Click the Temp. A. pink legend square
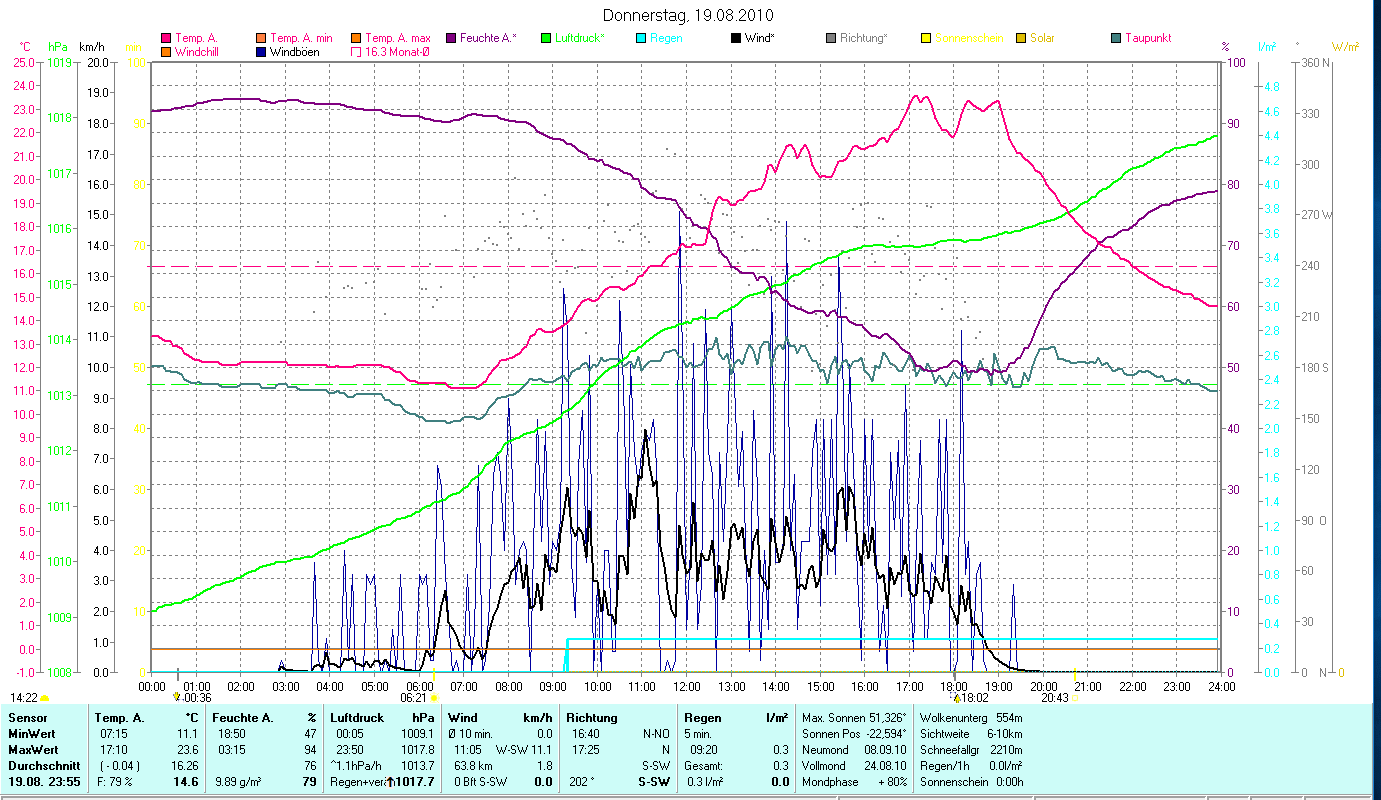This screenshot has width=1381, height=800. point(165,38)
